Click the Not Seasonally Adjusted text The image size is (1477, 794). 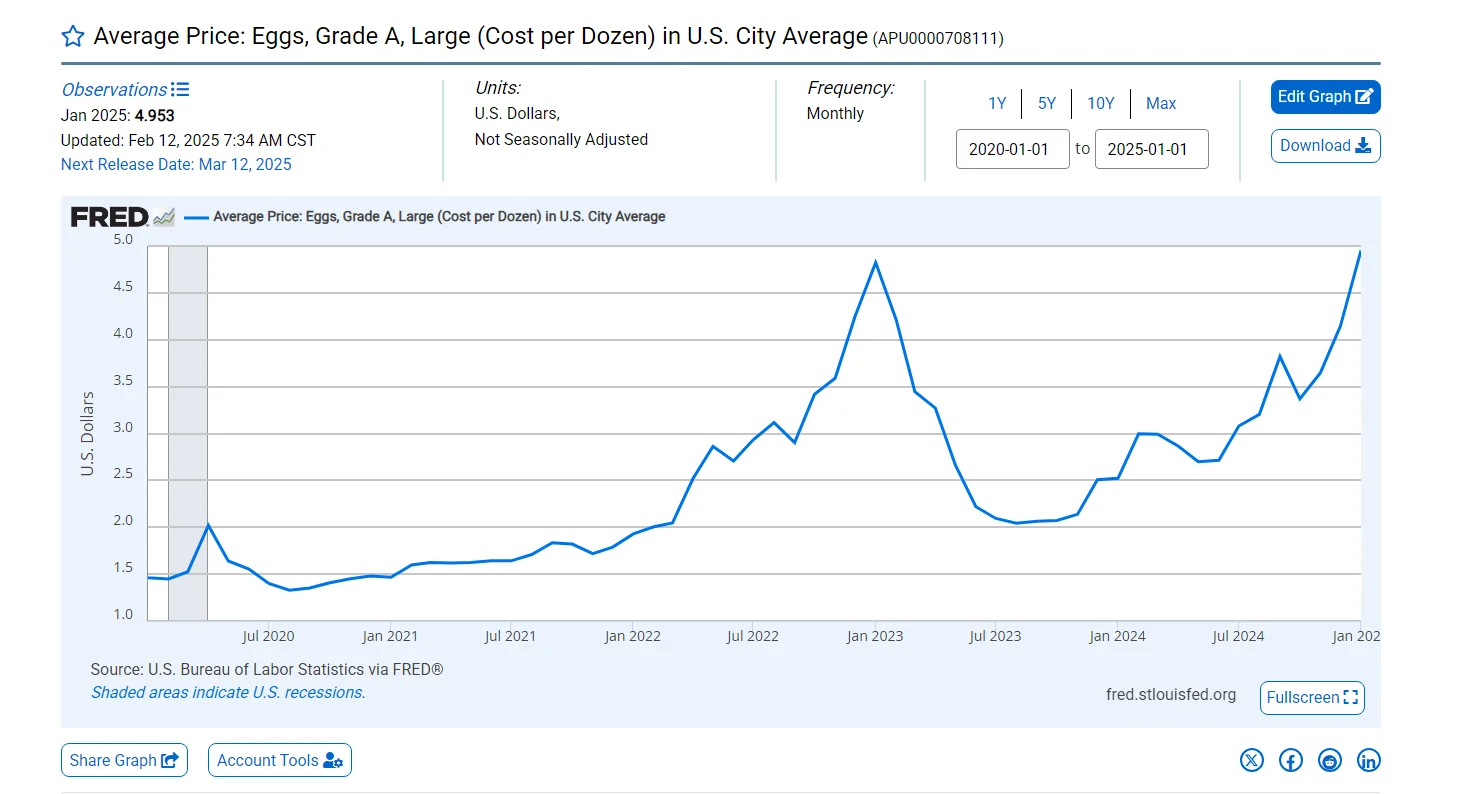coord(561,139)
